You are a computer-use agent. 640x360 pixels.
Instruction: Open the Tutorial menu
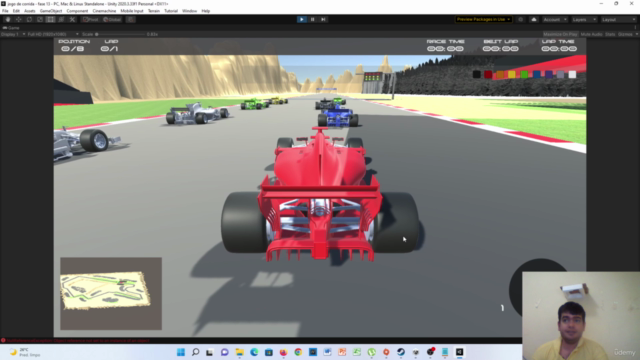(x=171, y=11)
